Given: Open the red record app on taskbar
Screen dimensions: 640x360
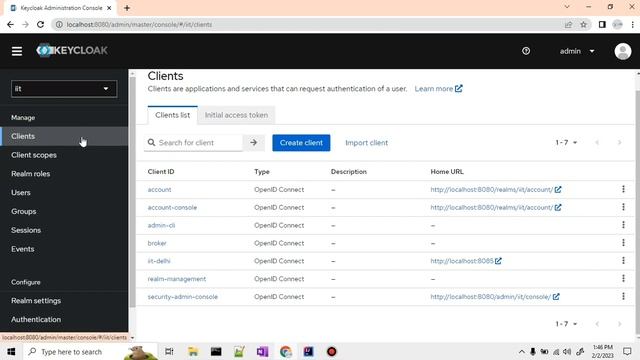Looking at the screenshot, I should tap(331, 351).
